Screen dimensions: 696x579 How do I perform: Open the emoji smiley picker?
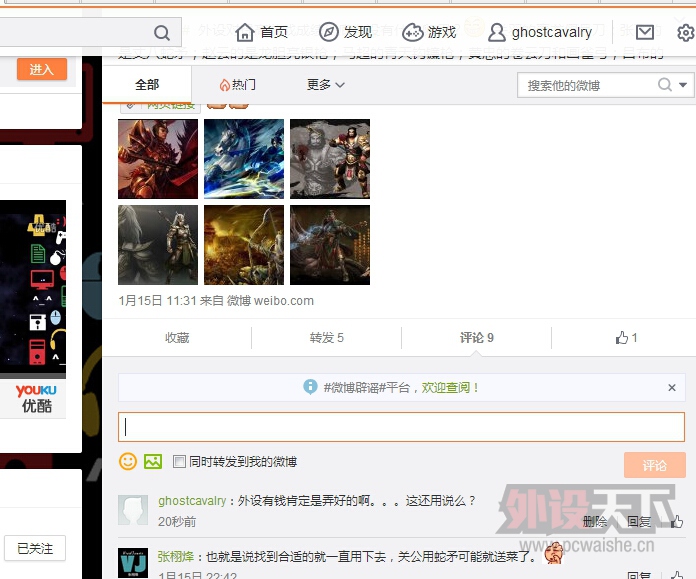pyautogui.click(x=128, y=462)
